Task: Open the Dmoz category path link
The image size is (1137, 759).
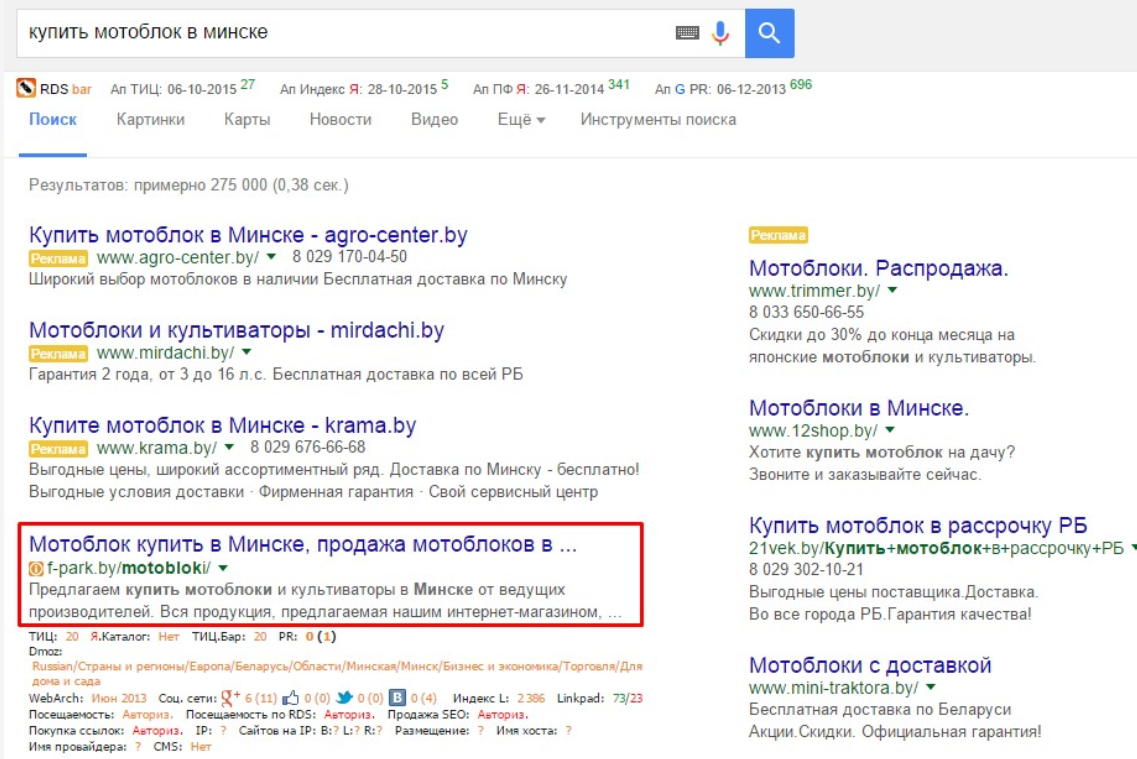Action: 336,673
